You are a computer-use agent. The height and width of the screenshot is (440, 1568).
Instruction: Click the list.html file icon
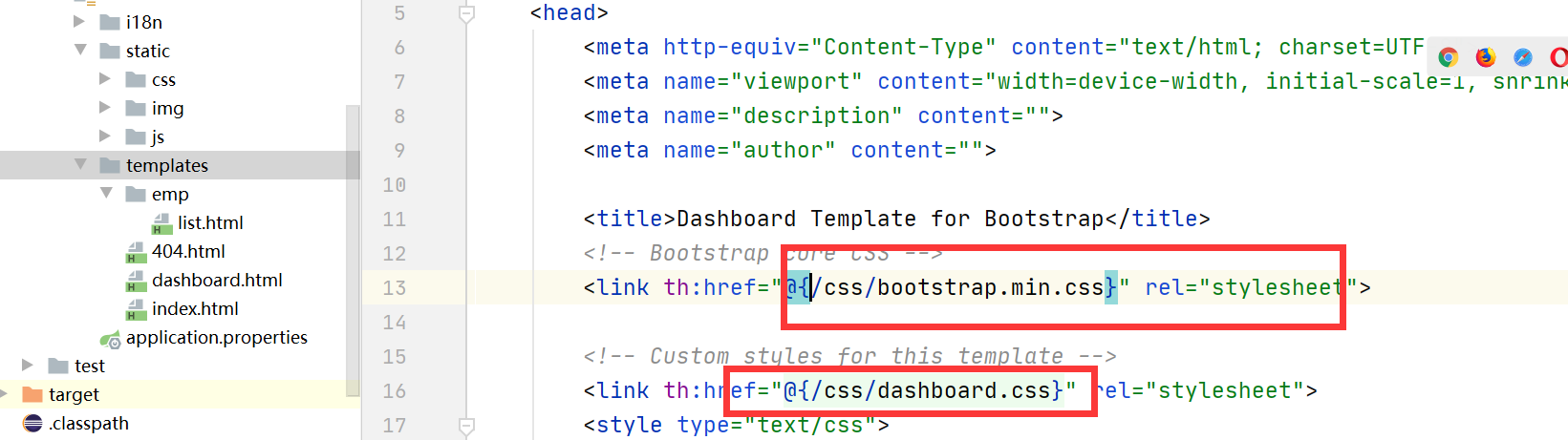point(161,223)
